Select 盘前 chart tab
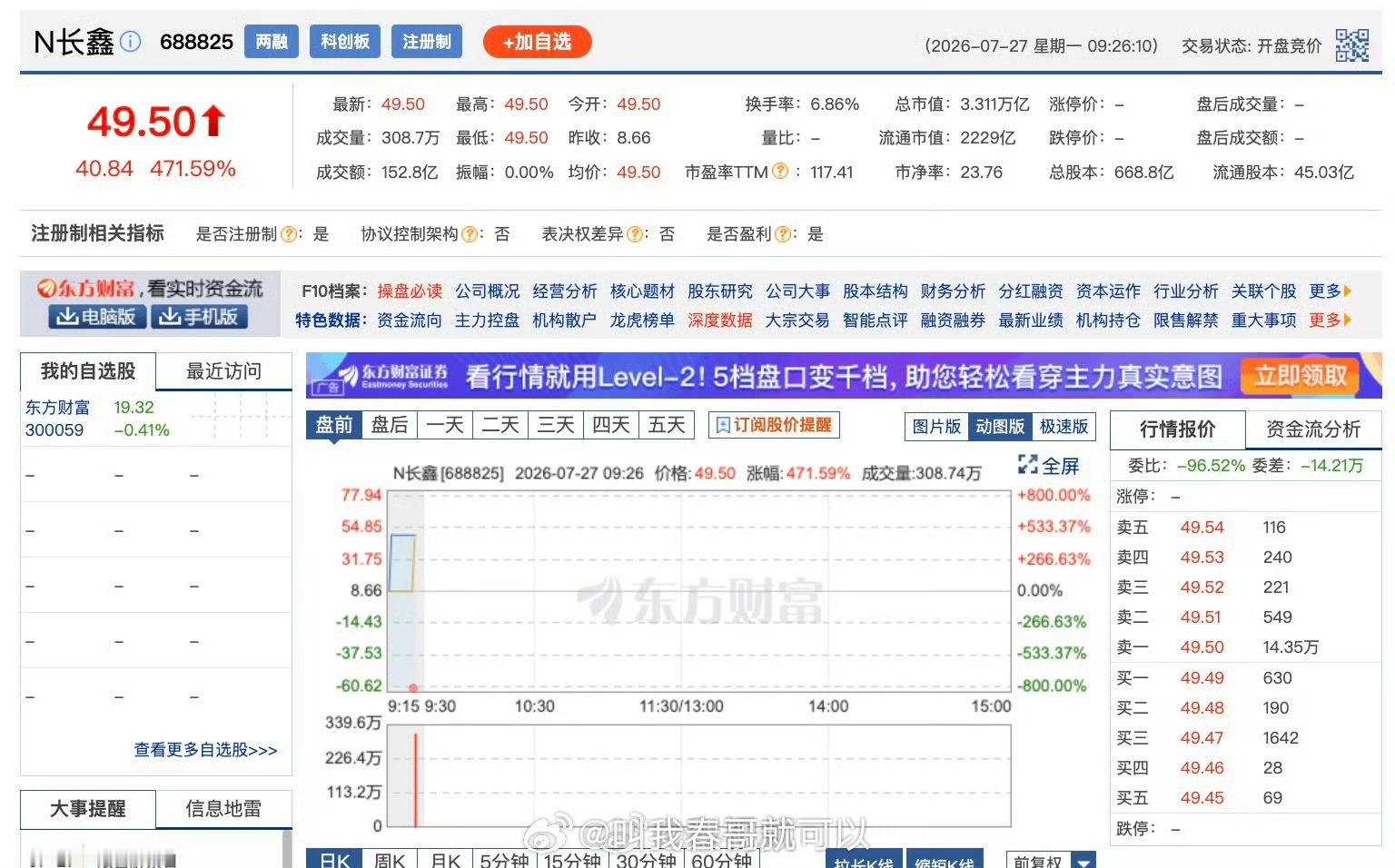The image size is (1395, 868). (x=334, y=425)
